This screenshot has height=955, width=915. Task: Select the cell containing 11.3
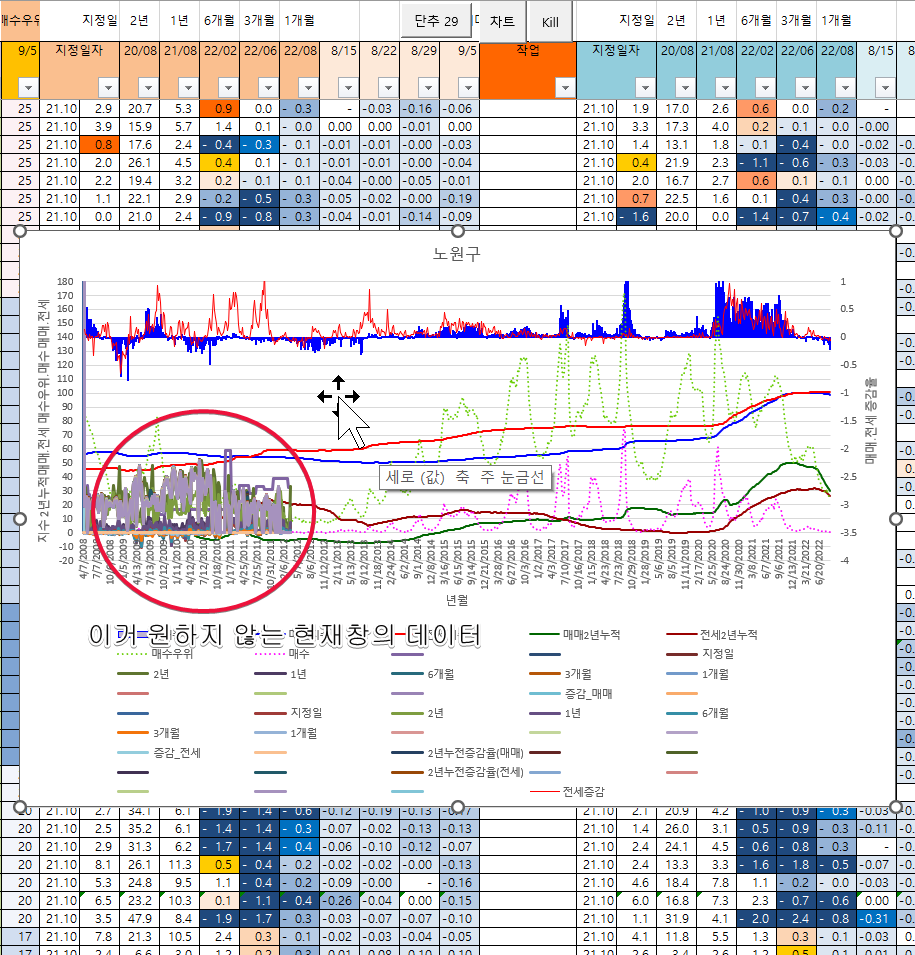coord(180,865)
